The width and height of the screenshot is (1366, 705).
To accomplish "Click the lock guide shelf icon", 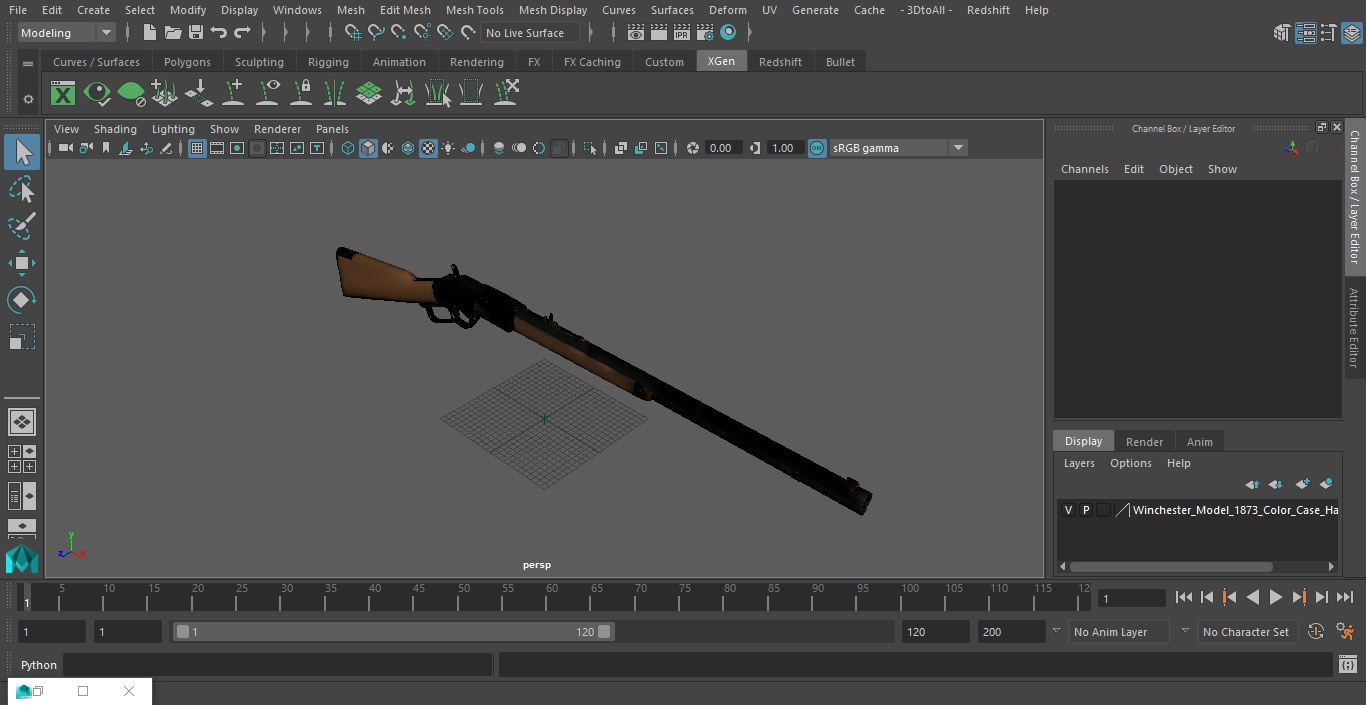I will (301, 93).
